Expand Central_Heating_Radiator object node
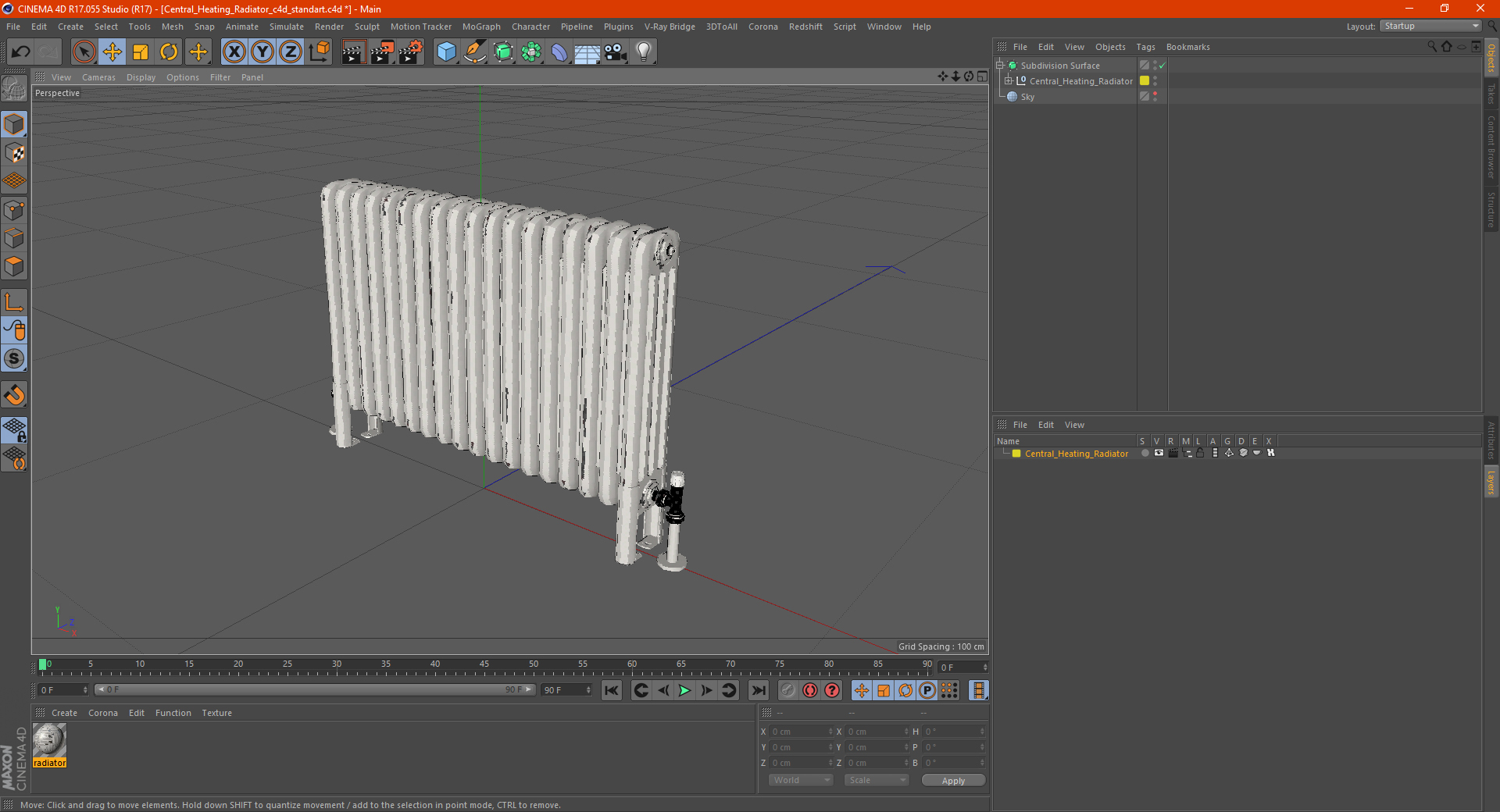The height and width of the screenshot is (812, 1500). click(x=1009, y=80)
